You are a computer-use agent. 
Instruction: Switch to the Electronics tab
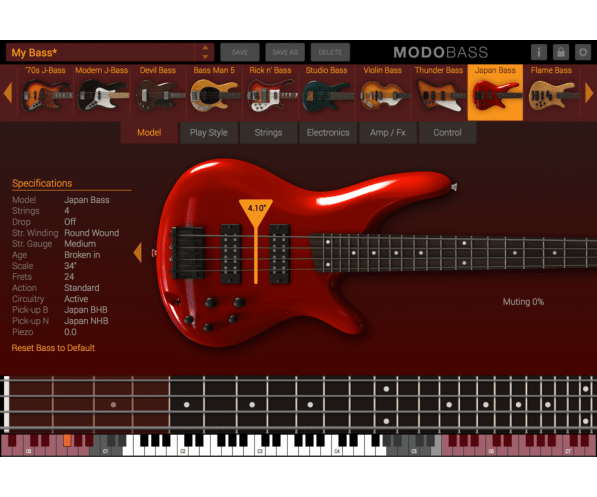[328, 133]
